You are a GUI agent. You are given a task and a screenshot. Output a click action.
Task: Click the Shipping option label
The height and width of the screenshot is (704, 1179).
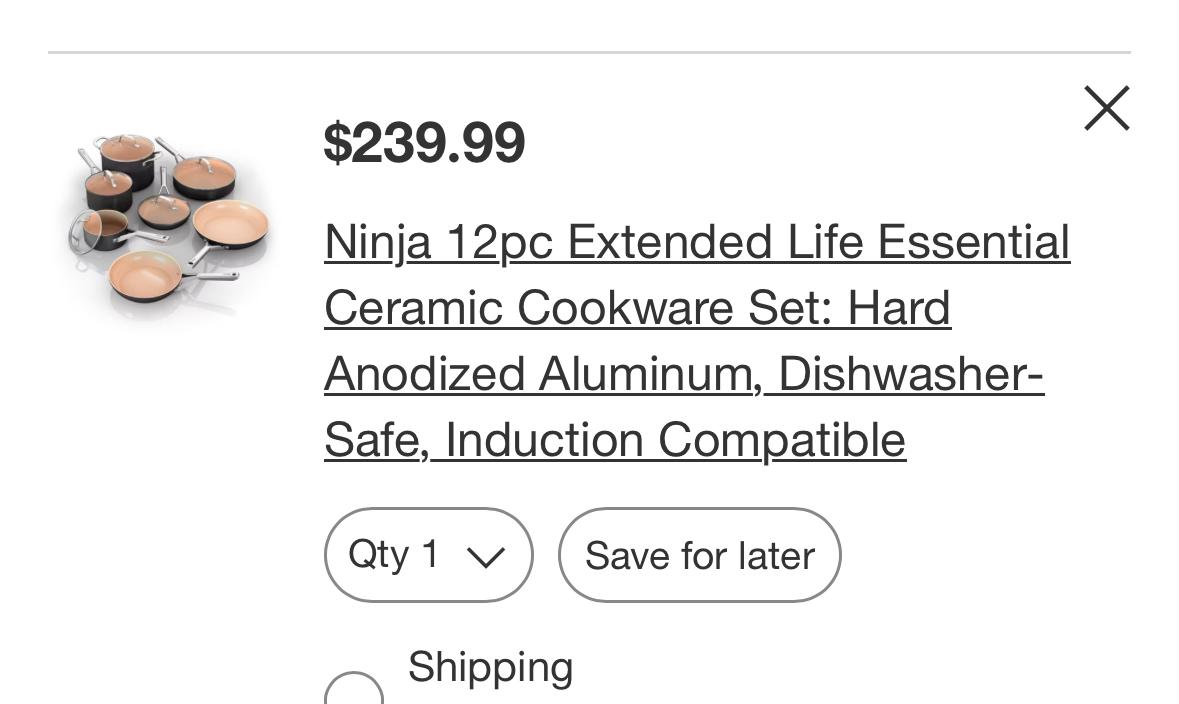coord(490,667)
